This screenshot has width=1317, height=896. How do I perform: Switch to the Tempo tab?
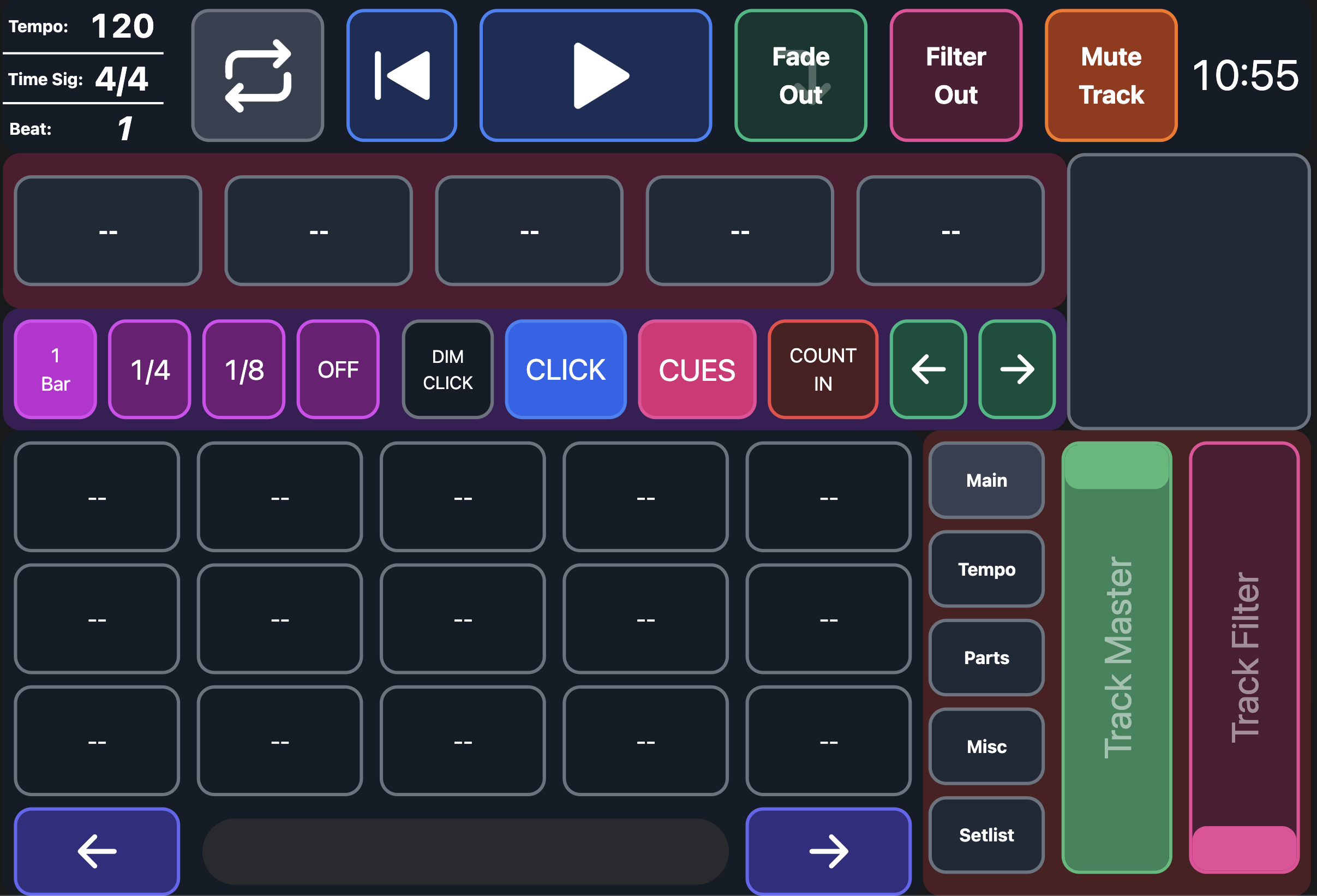986,569
